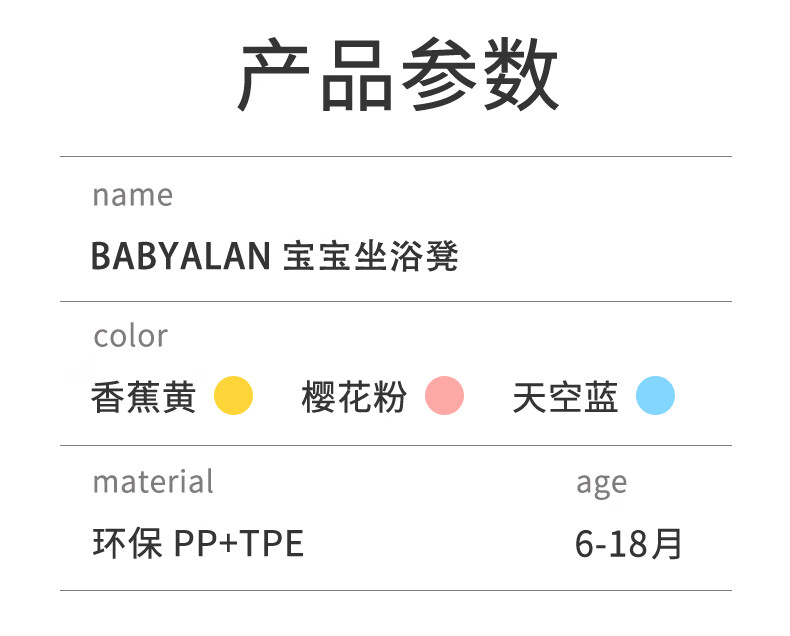Pick the sky blue color circle
Viewport: 790px width, 636px height.
[655, 396]
